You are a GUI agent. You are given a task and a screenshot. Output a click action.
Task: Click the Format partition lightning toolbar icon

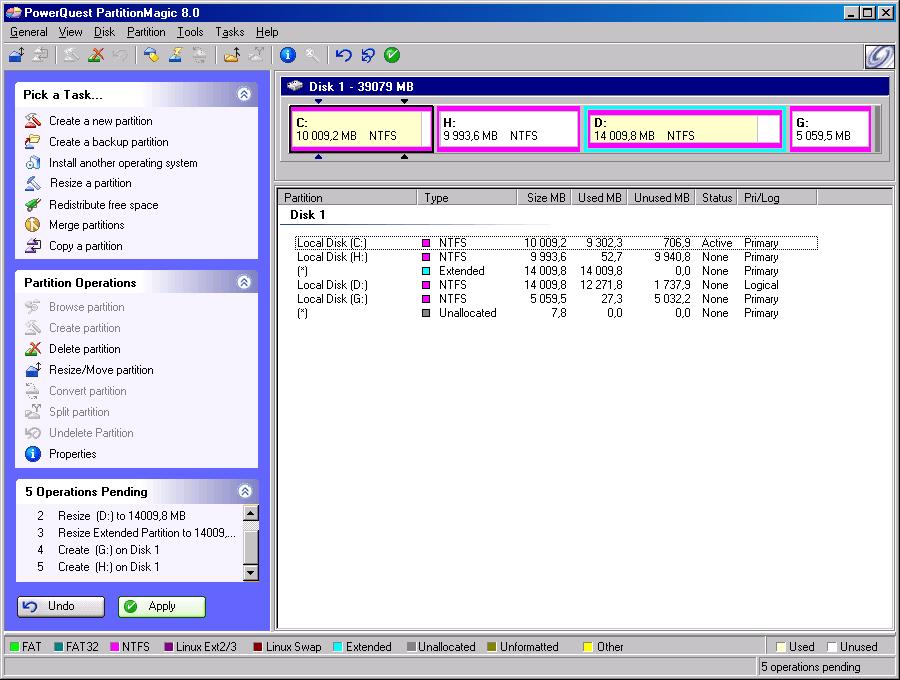click(x=176, y=55)
